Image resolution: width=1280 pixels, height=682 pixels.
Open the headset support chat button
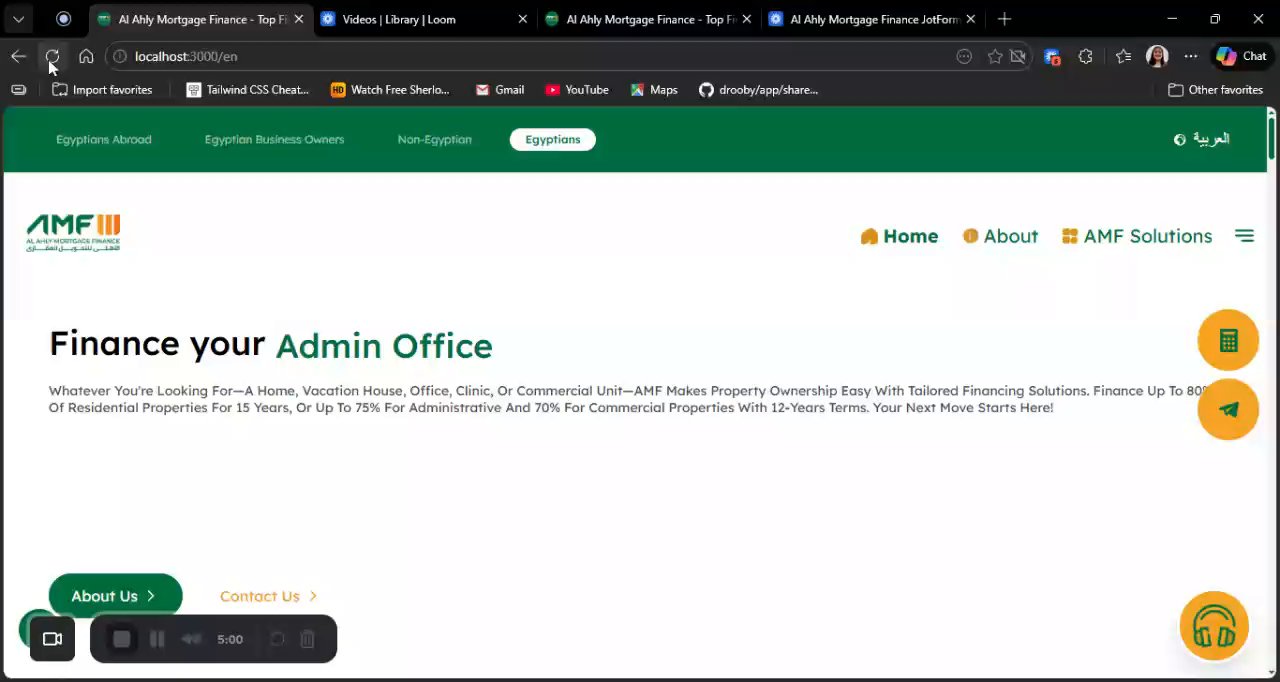pyautogui.click(x=1214, y=626)
